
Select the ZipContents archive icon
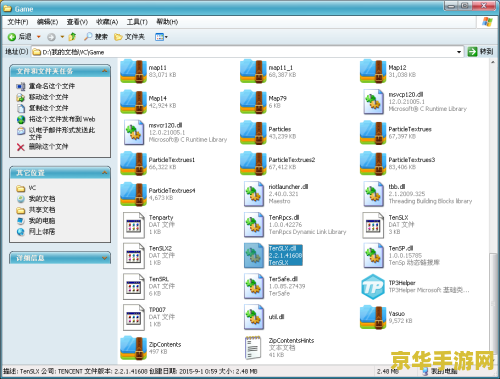(133, 348)
